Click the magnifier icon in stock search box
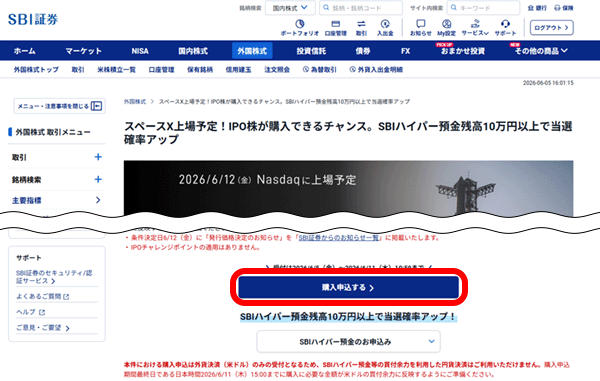This screenshot has width=600, height=381. [x=326, y=8]
